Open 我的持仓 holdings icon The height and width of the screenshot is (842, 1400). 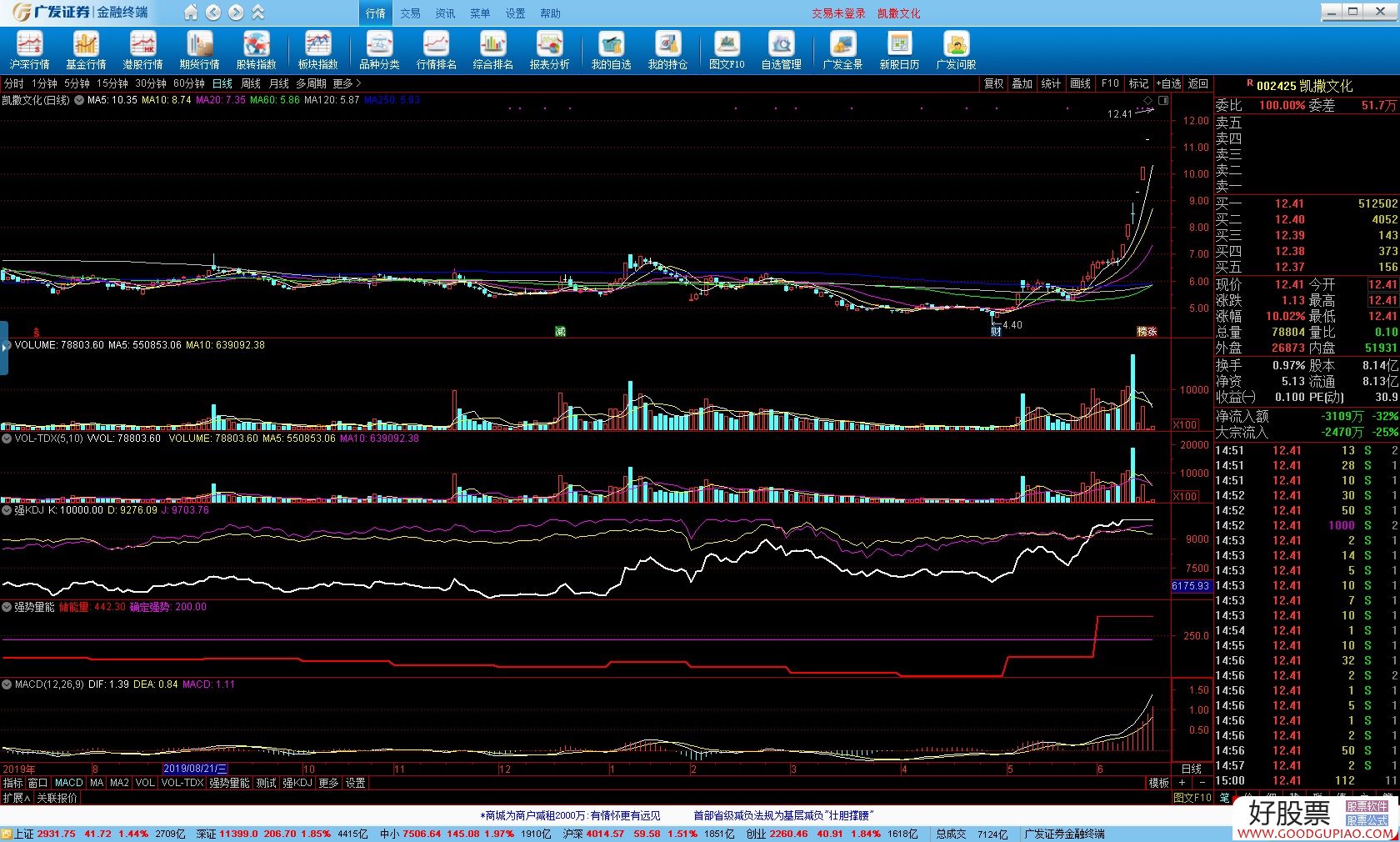click(x=667, y=50)
